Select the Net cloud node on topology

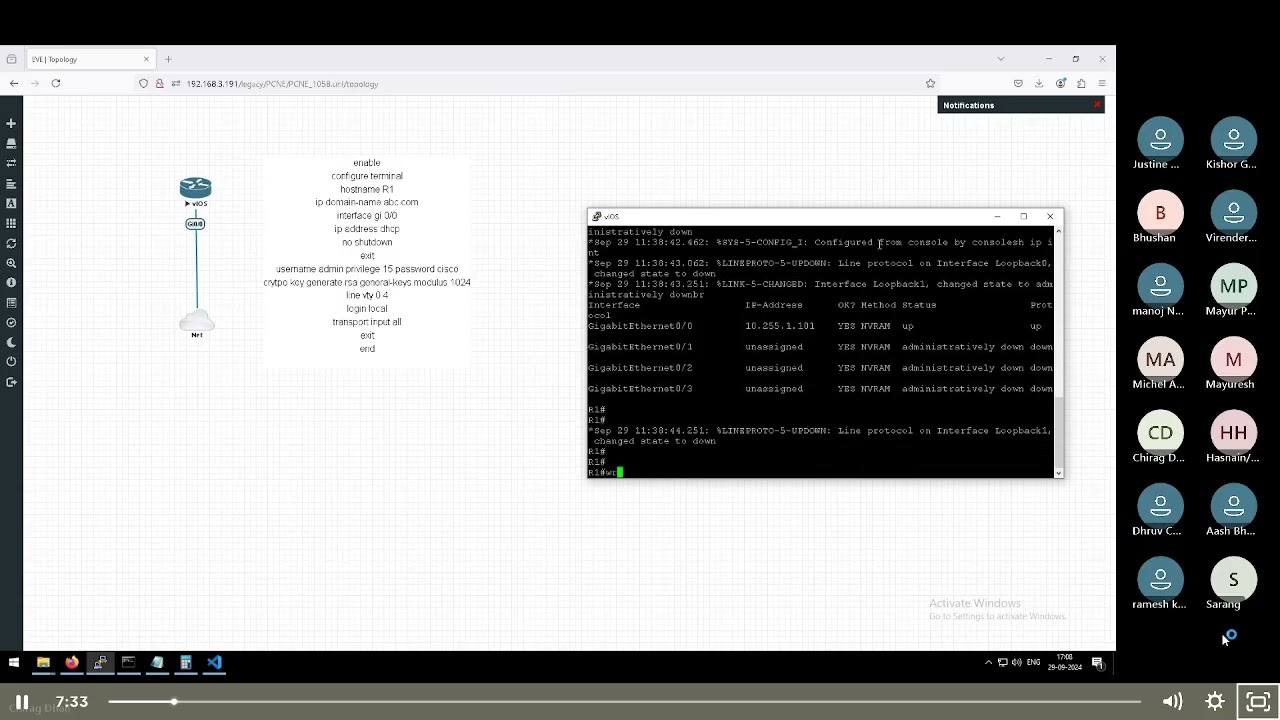point(196,323)
